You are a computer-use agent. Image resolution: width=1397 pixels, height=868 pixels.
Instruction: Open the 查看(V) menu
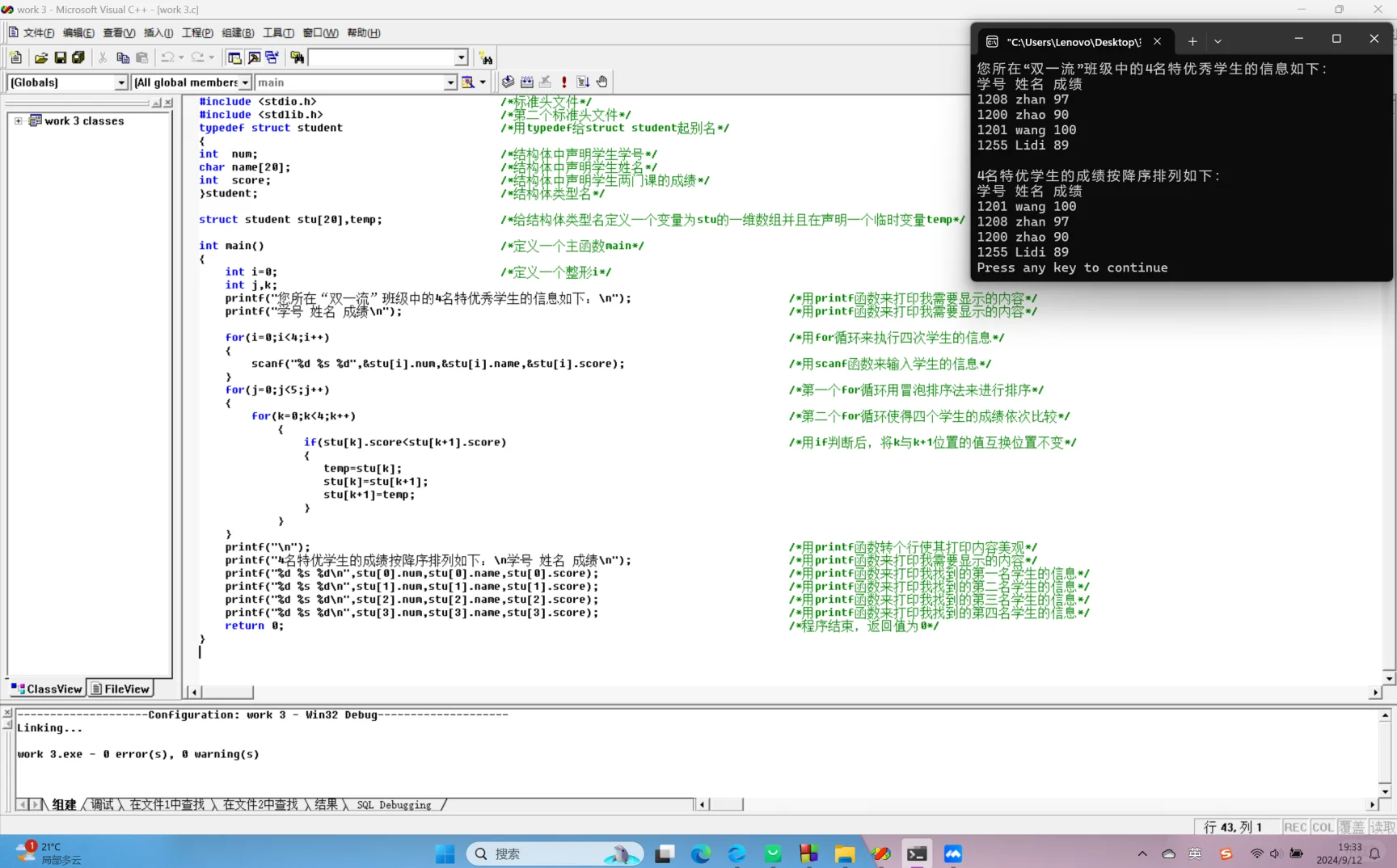[x=119, y=32]
